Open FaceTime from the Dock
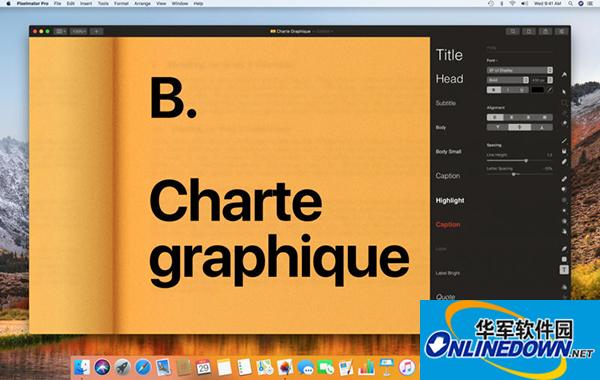The image size is (600, 380). pyautogui.click(x=326, y=367)
